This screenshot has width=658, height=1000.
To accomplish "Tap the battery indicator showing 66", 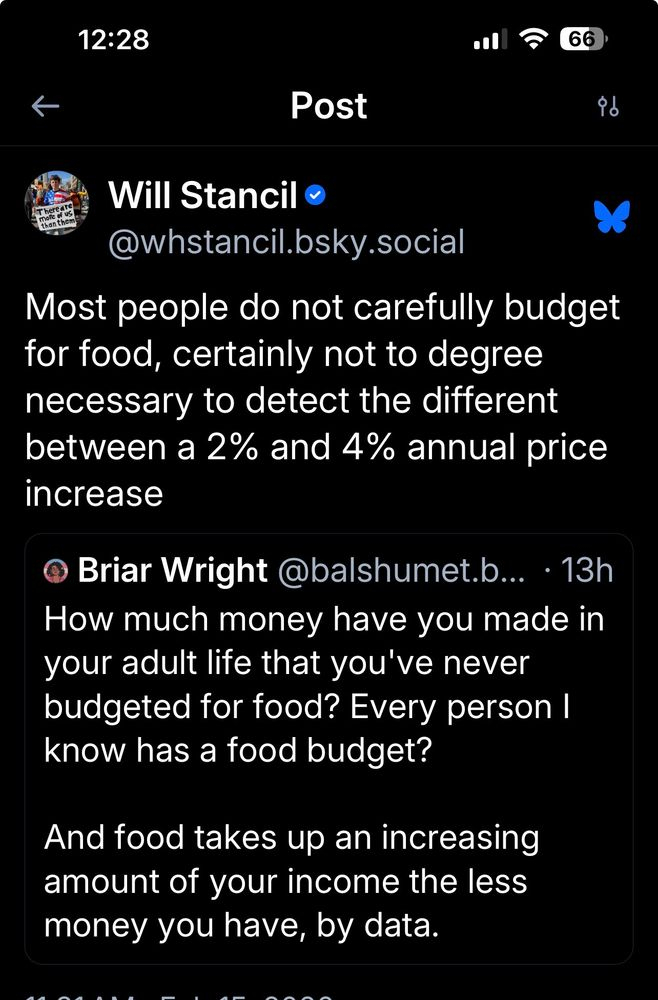I will point(583,40).
